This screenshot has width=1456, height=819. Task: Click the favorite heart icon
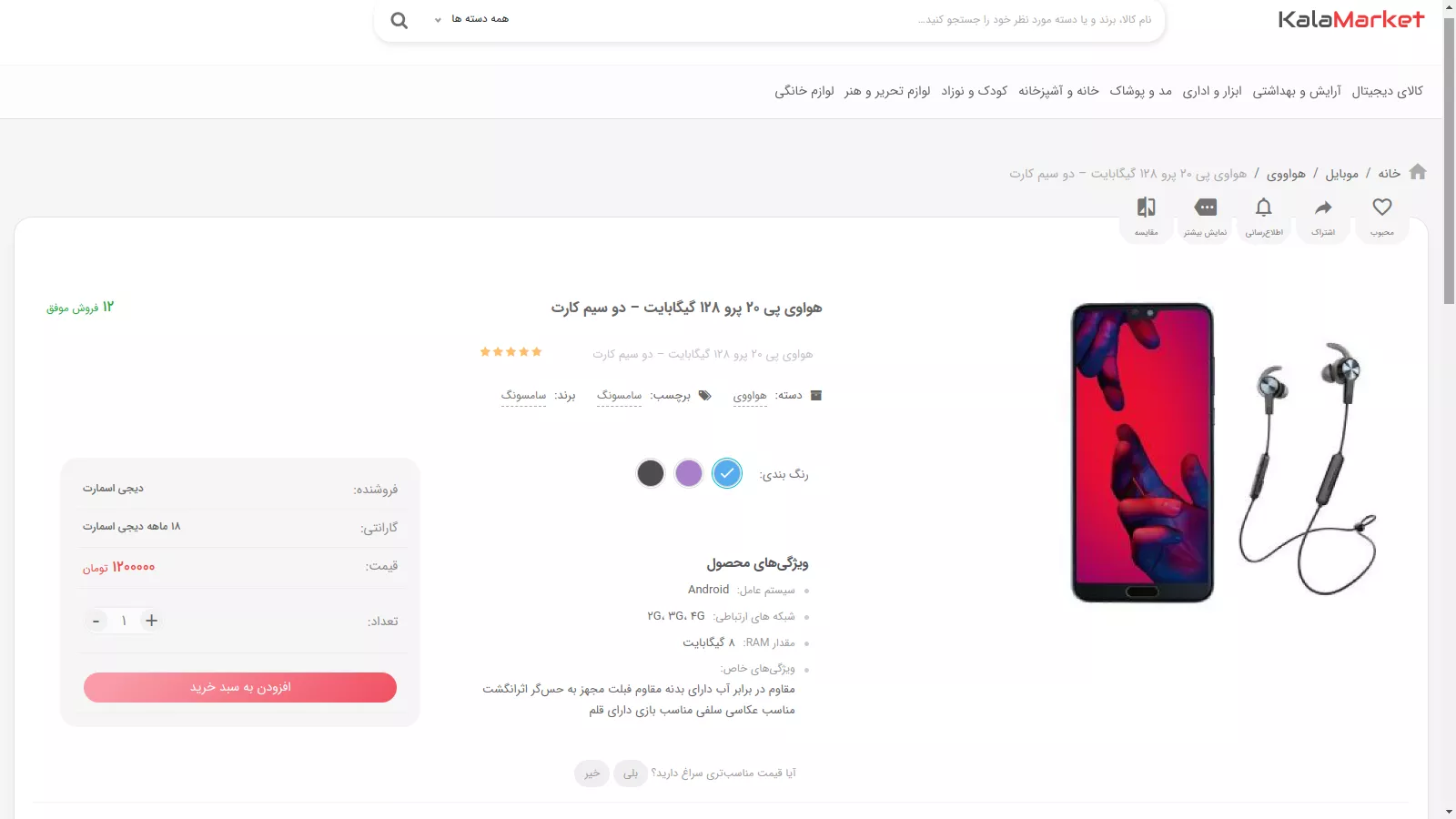pyautogui.click(x=1382, y=207)
